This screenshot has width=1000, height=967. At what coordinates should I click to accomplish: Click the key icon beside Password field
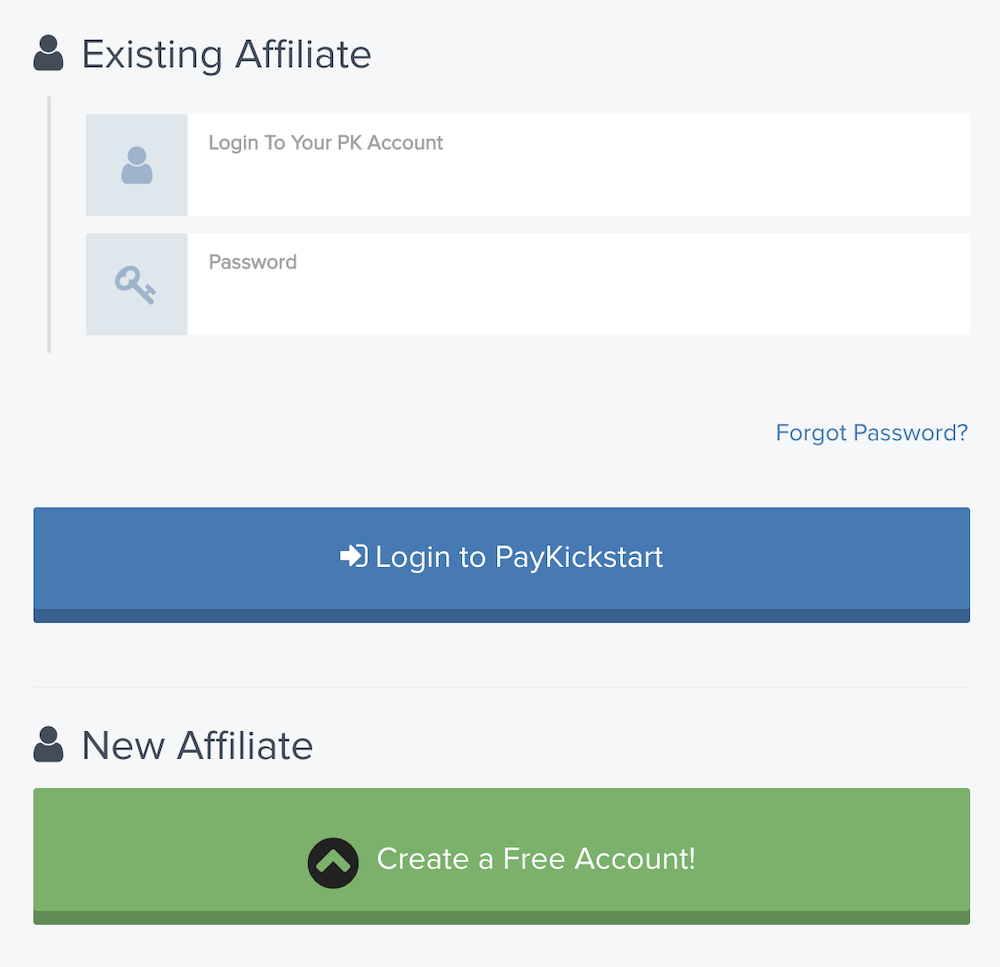135,284
